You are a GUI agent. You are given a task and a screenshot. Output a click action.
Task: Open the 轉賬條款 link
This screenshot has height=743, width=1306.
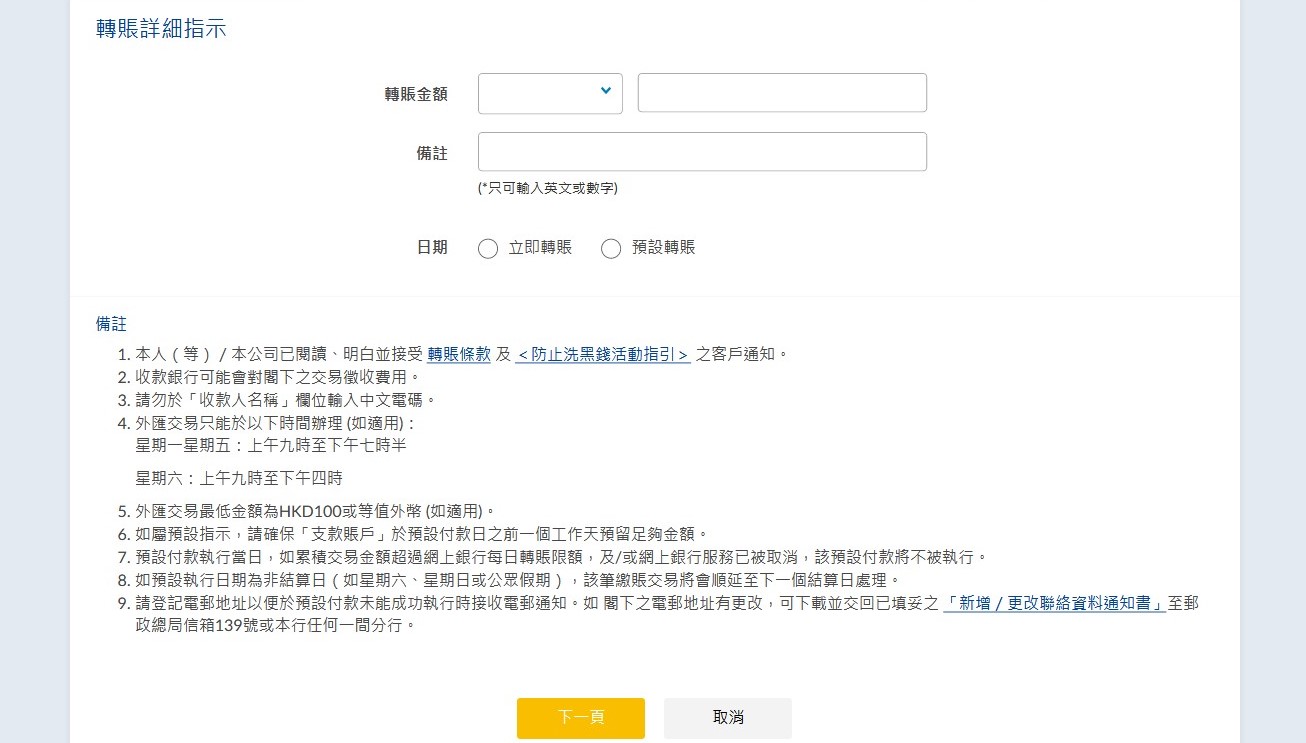459,354
